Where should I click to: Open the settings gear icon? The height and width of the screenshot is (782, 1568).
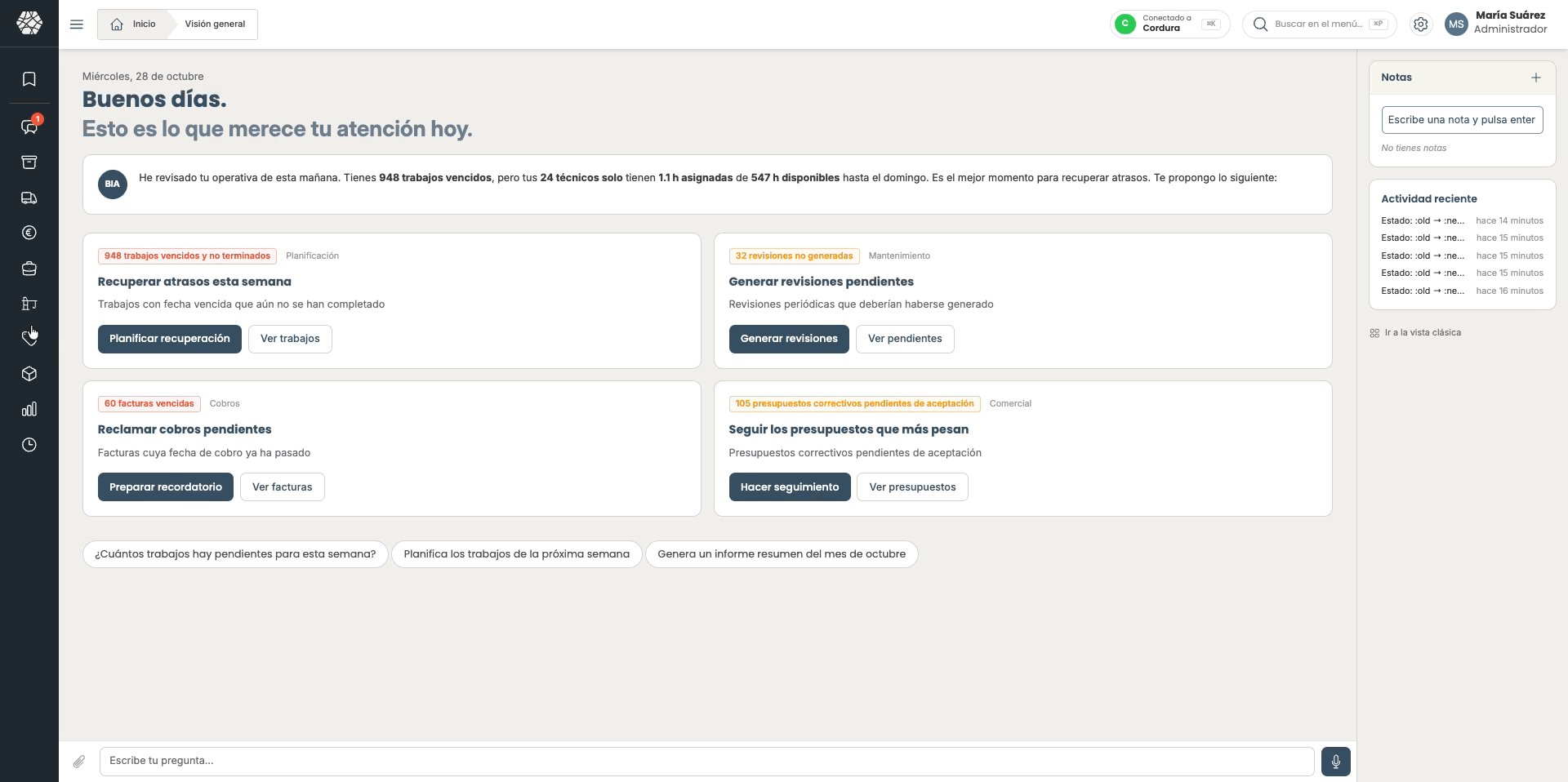(x=1421, y=24)
